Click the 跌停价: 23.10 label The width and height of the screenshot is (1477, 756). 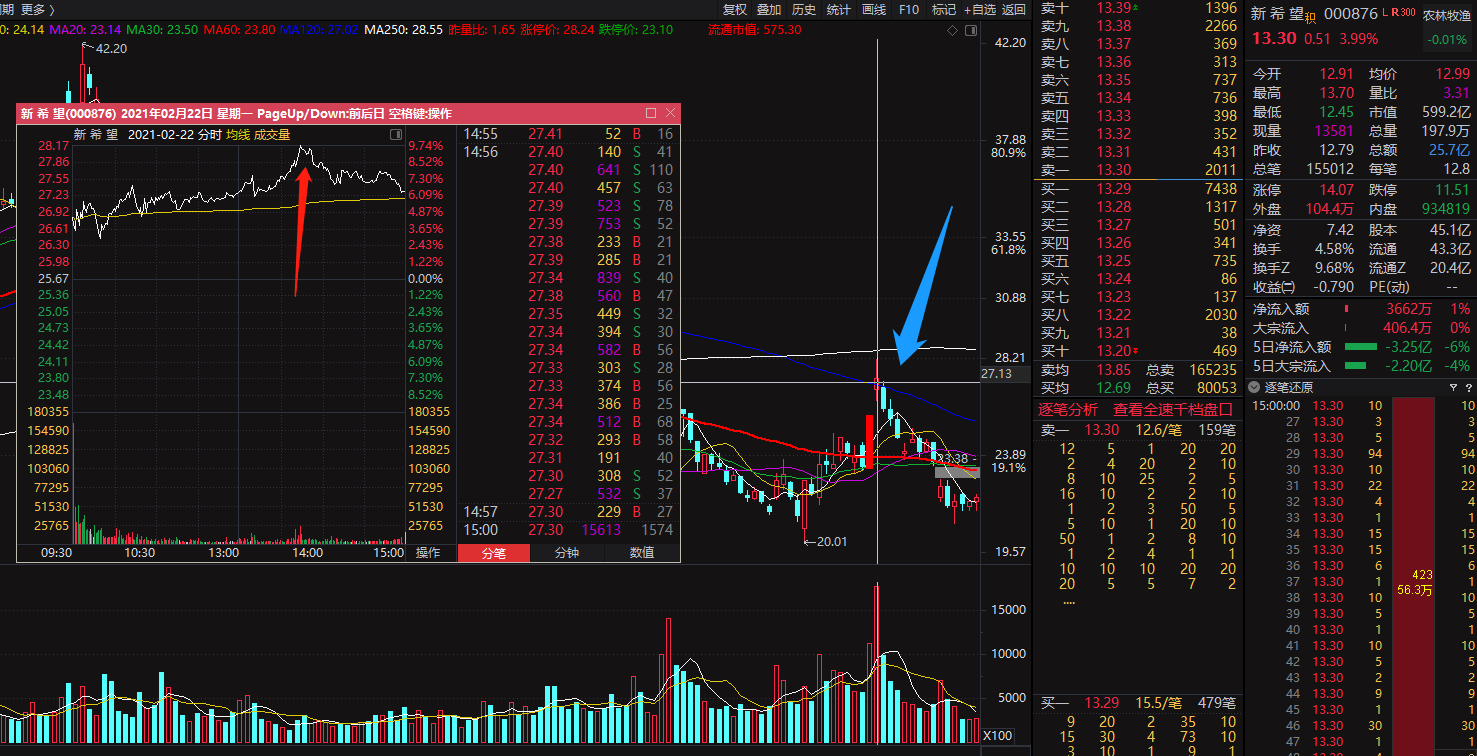coord(636,29)
